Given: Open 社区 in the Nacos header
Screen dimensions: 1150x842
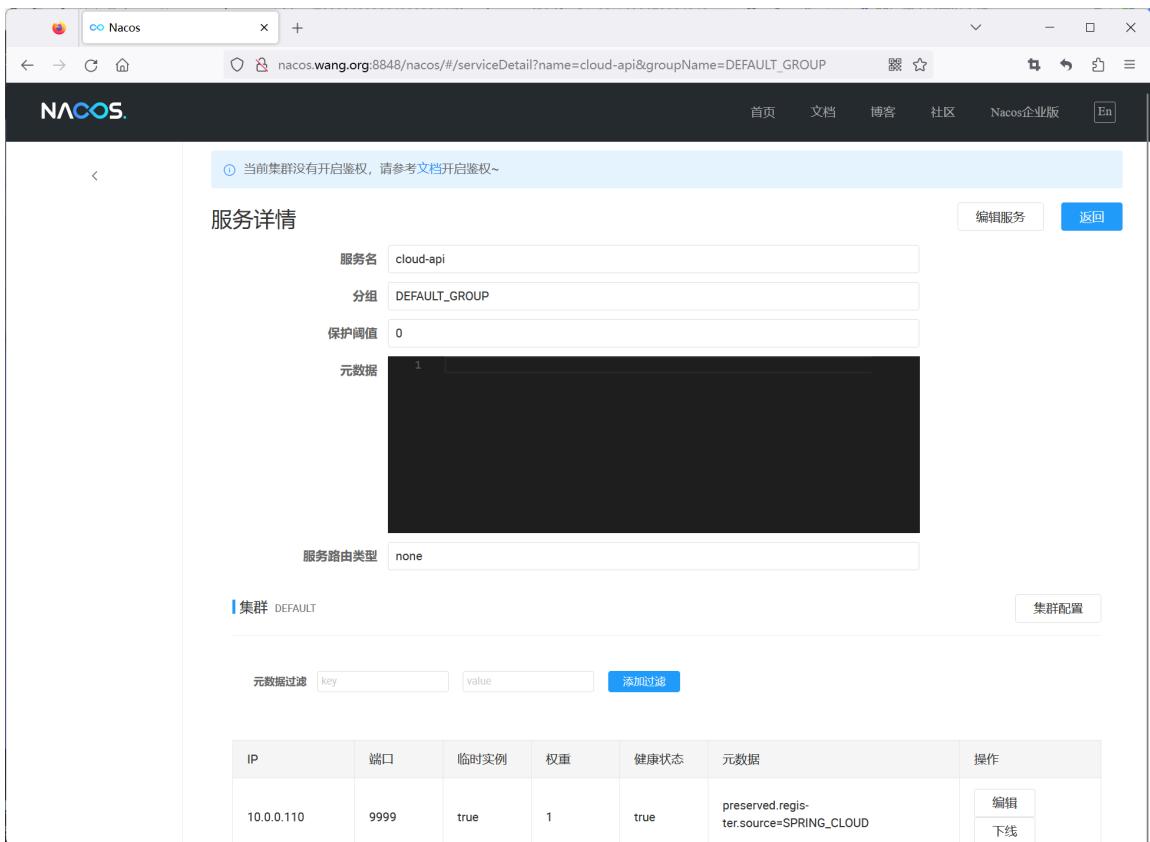Looking at the screenshot, I should click(x=942, y=112).
